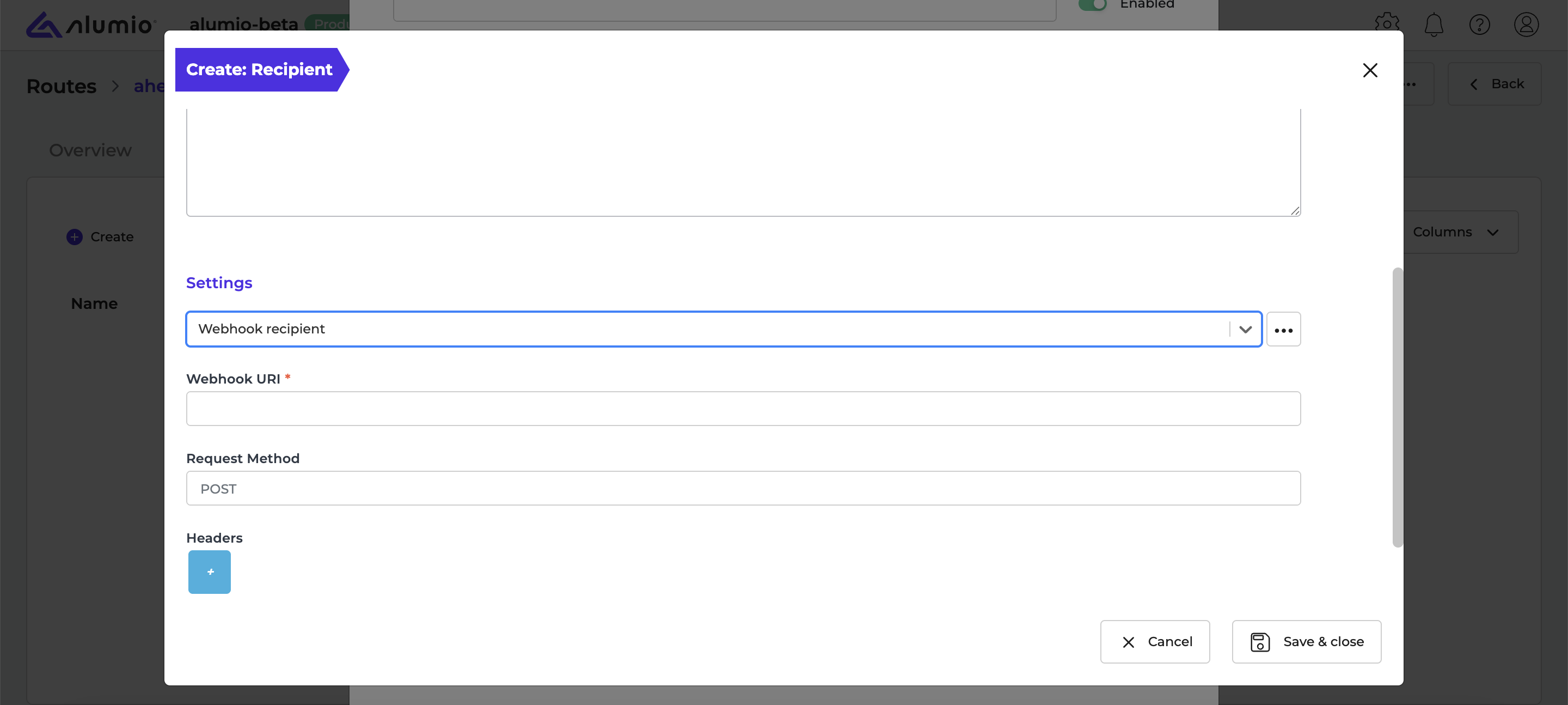Switch to the Overview tab
The height and width of the screenshot is (705, 1568).
pos(90,150)
